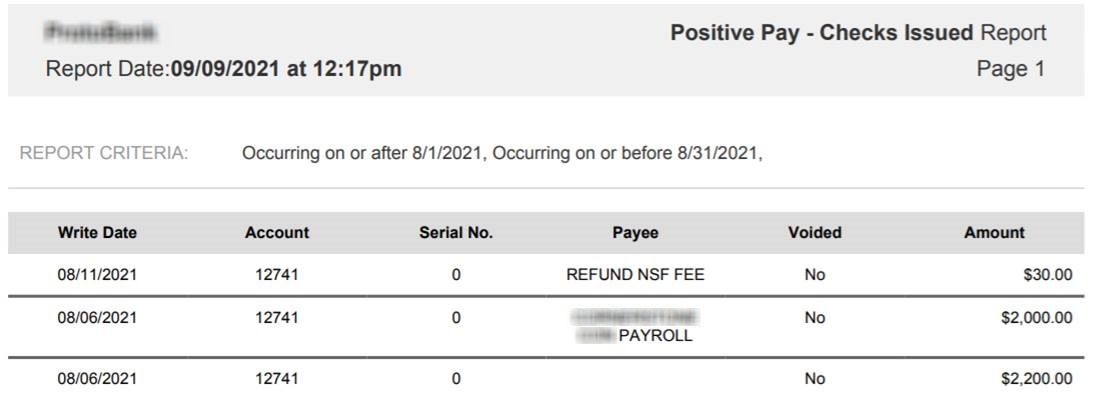Image resolution: width=1100 pixels, height=420 pixels.
Task: Select the Account column header
Action: pyautogui.click(x=276, y=233)
